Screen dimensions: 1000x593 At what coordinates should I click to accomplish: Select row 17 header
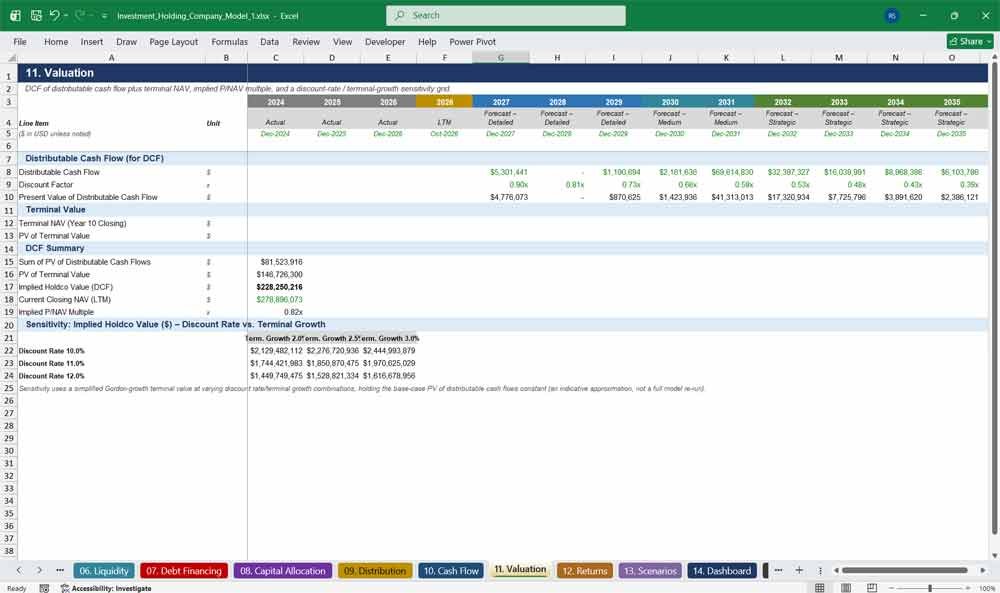(x=9, y=287)
